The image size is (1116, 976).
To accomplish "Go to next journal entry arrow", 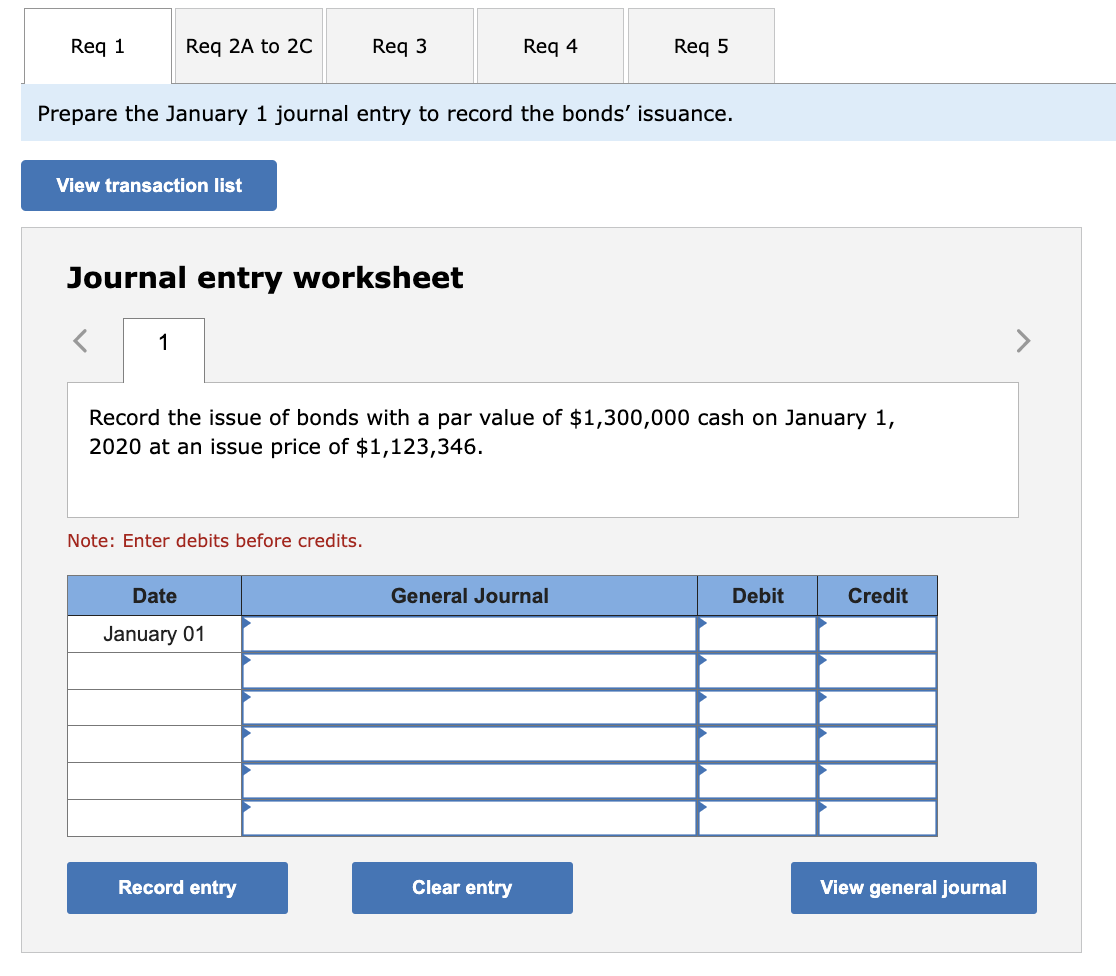I will 1023,341.
